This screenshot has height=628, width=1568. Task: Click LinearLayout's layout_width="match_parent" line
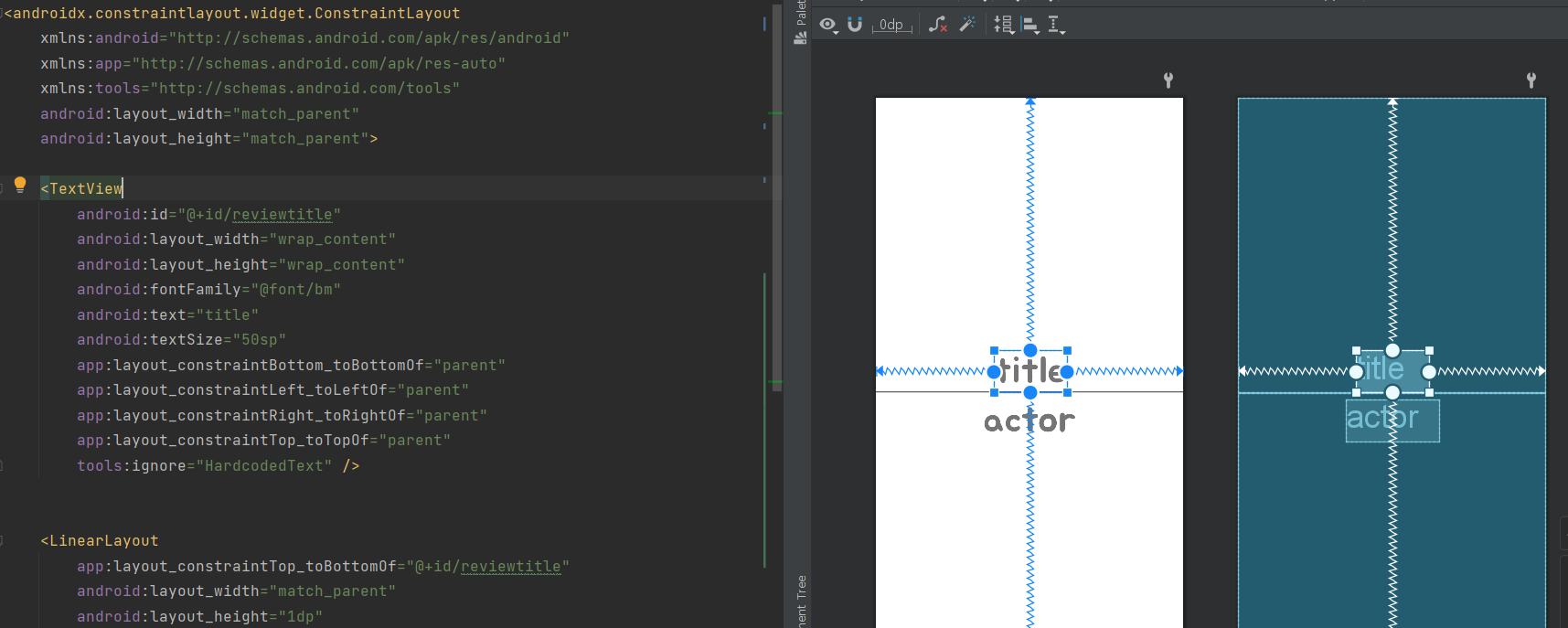point(236,591)
